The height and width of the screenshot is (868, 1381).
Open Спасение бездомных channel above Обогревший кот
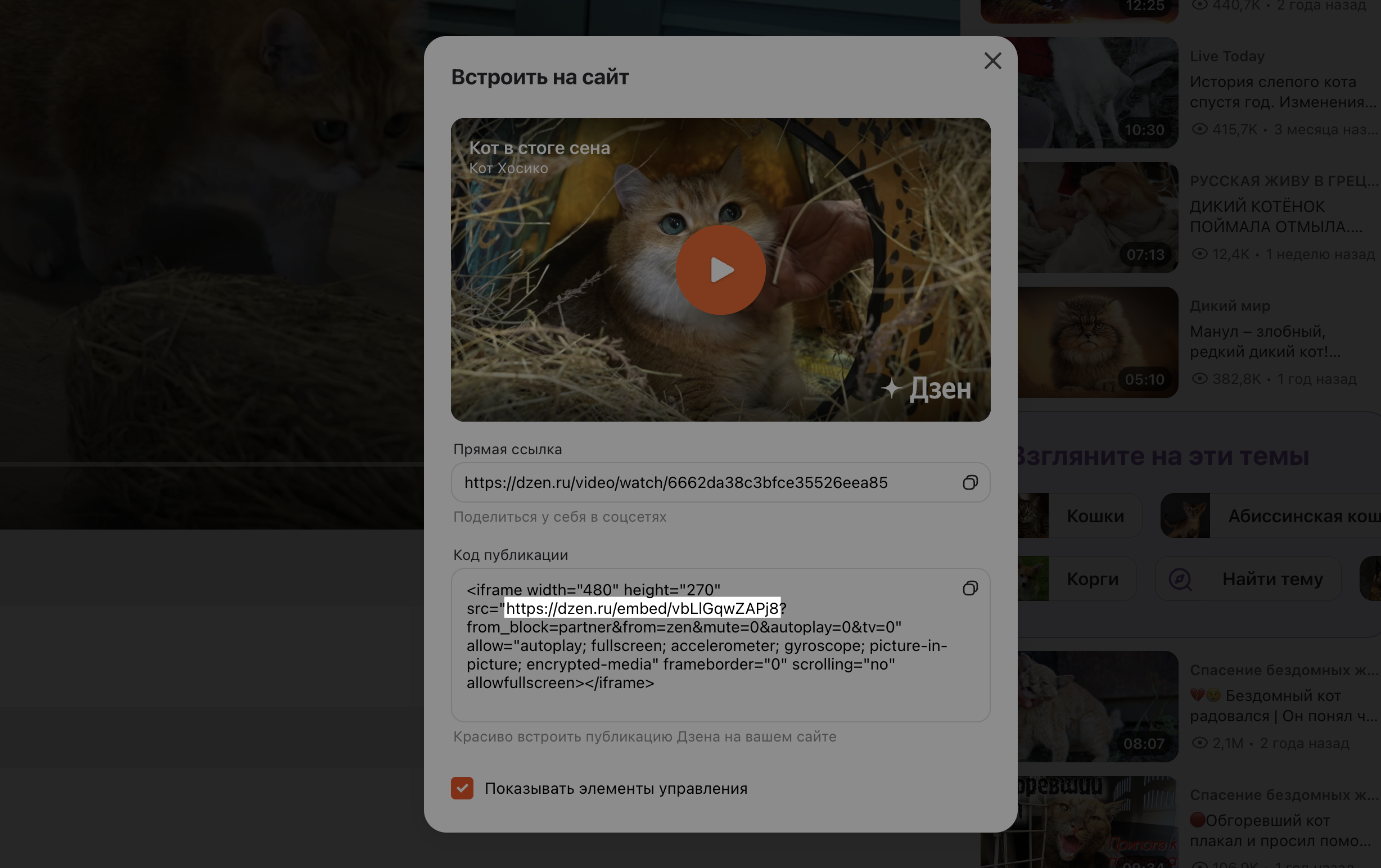(1284, 794)
